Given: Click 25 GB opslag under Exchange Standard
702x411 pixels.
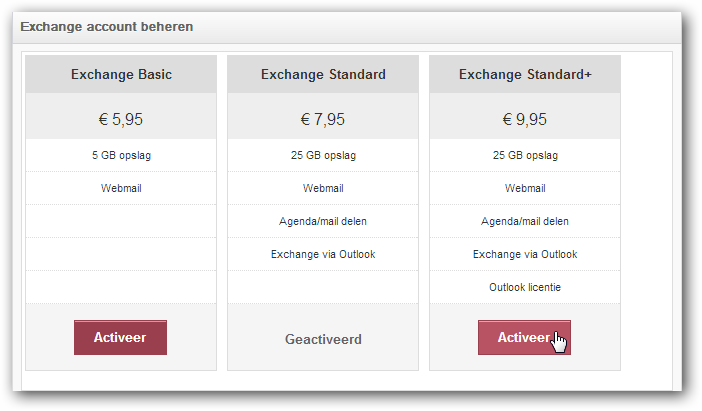Looking at the screenshot, I should [x=323, y=155].
